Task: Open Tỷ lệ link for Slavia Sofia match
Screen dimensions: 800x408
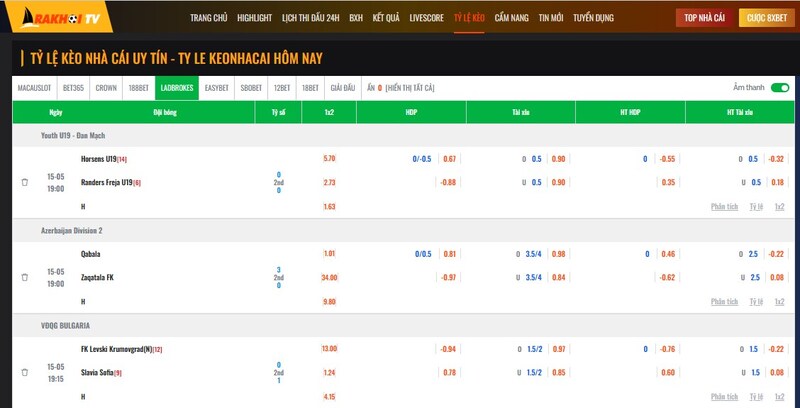Action: 756,396
